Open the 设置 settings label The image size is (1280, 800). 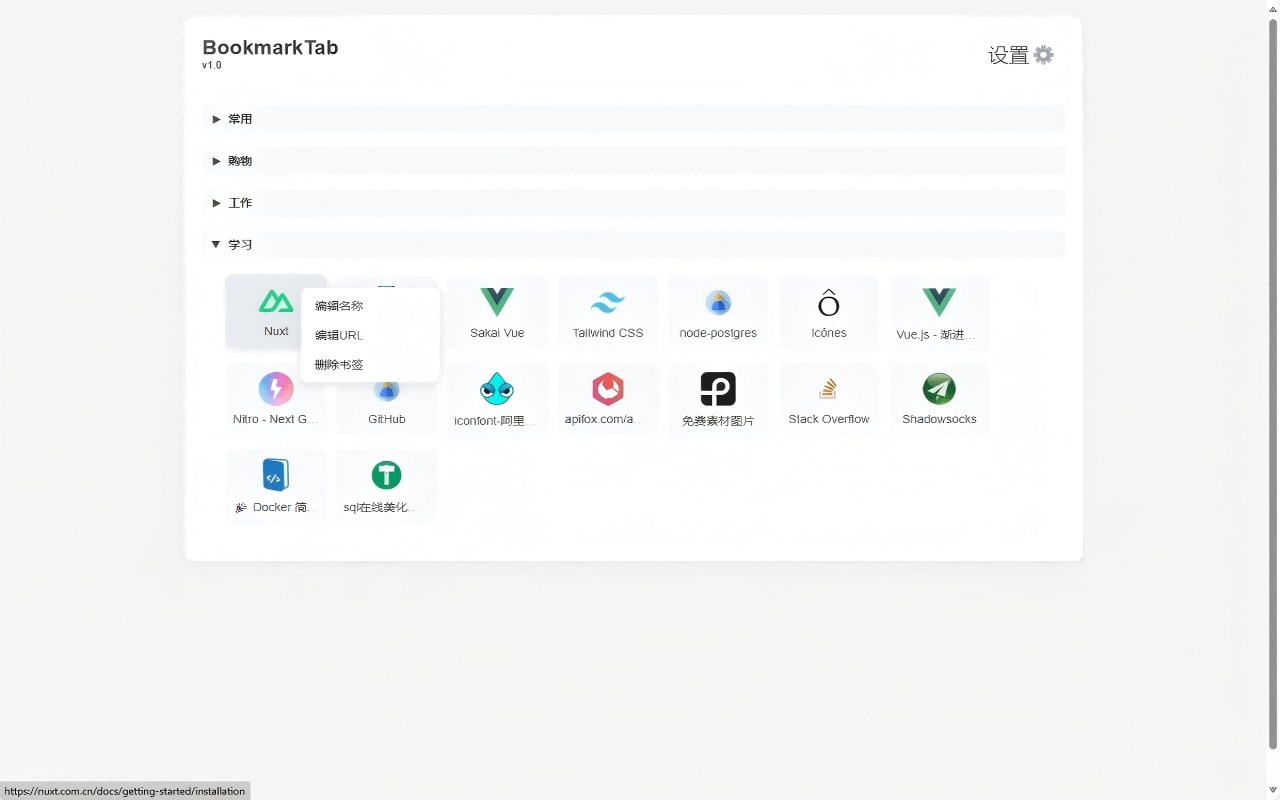[x=1009, y=55]
